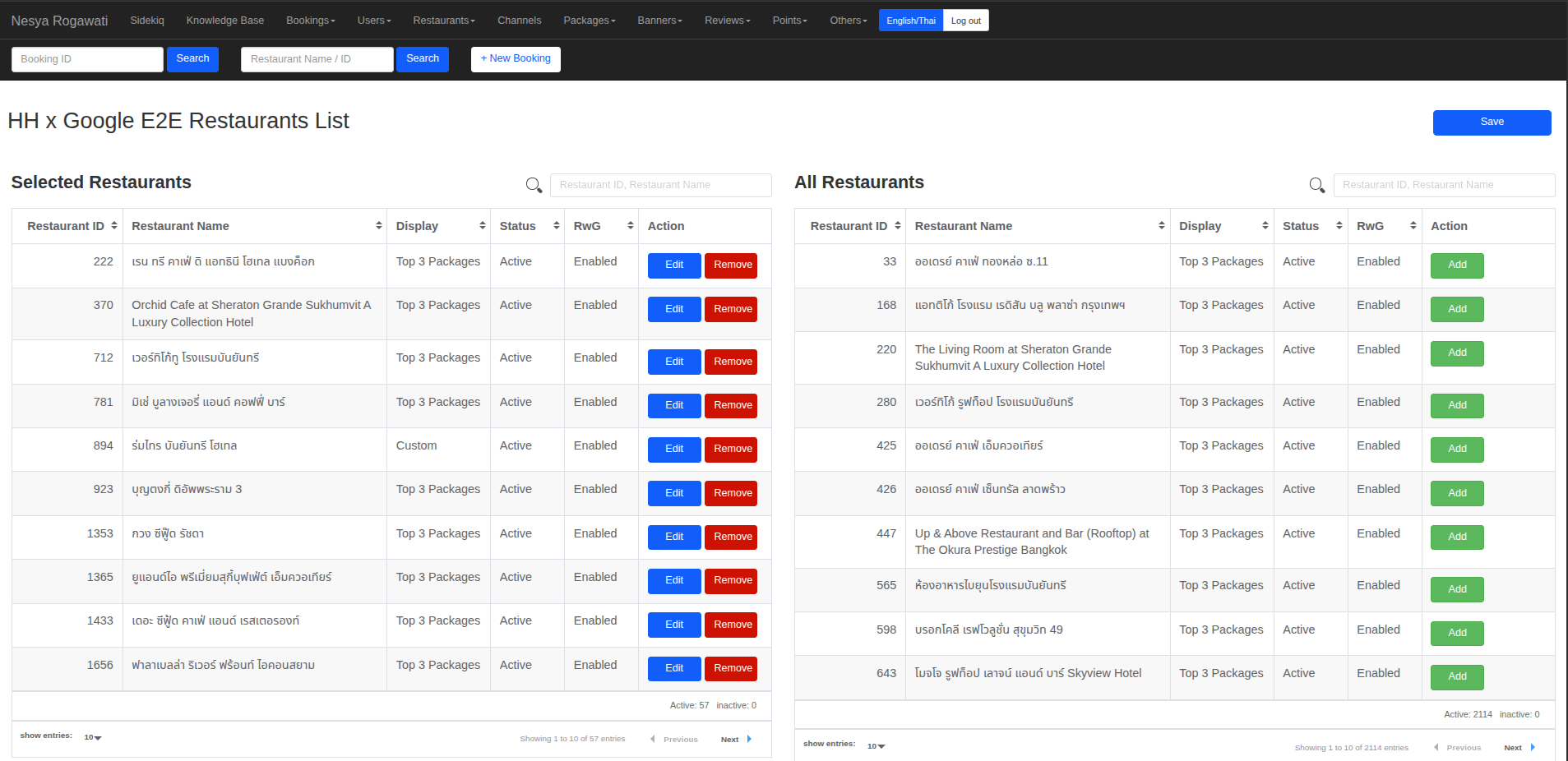Expand the Bookings menu
Viewport: 1568px width, 761px height.
[x=310, y=21]
